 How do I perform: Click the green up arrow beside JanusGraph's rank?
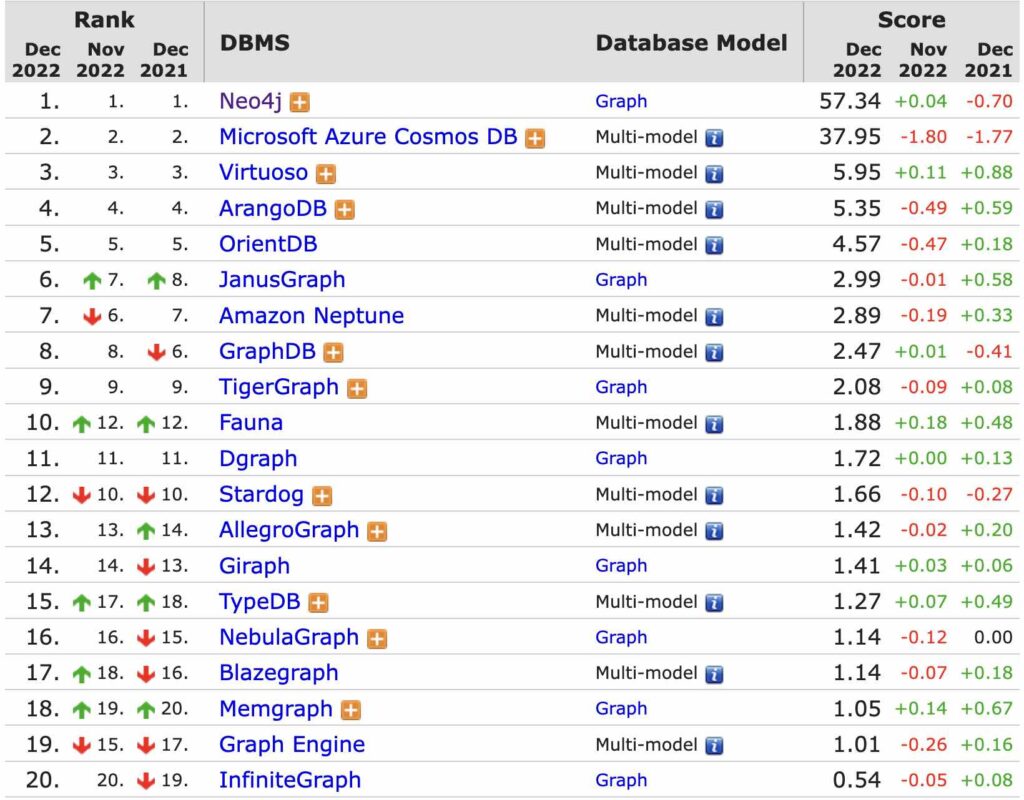pyautogui.click(x=87, y=280)
